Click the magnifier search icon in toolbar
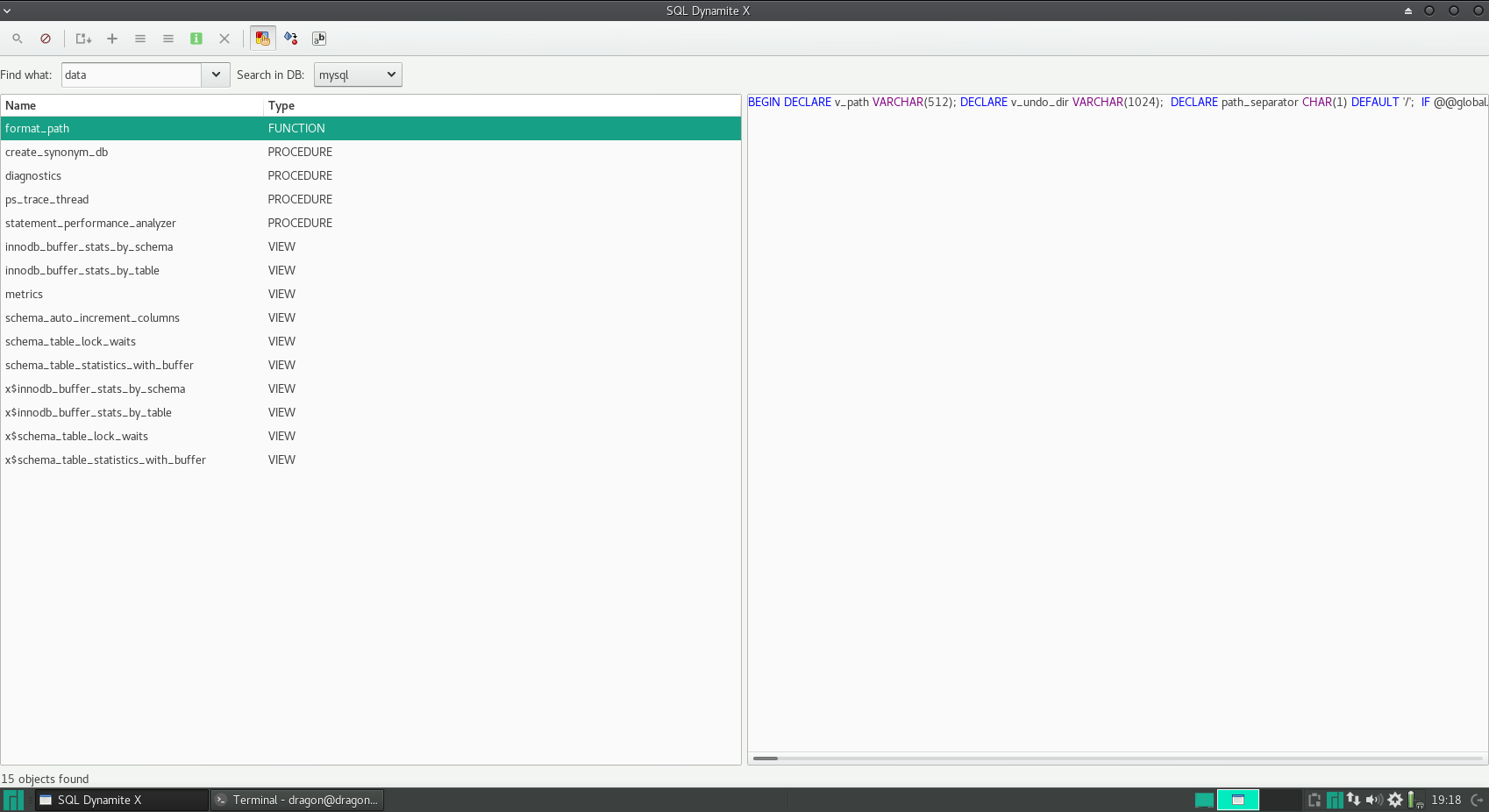The height and width of the screenshot is (812, 1489). tap(18, 39)
